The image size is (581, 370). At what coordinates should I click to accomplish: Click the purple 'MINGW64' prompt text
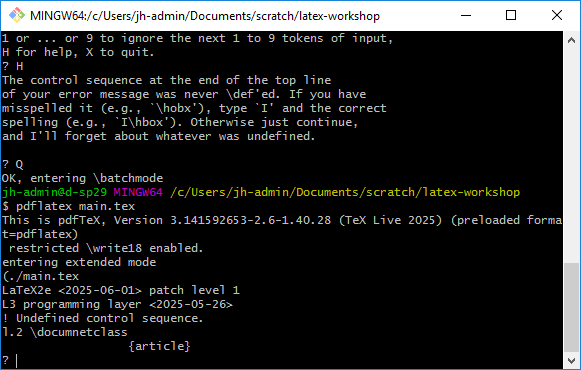(138, 192)
